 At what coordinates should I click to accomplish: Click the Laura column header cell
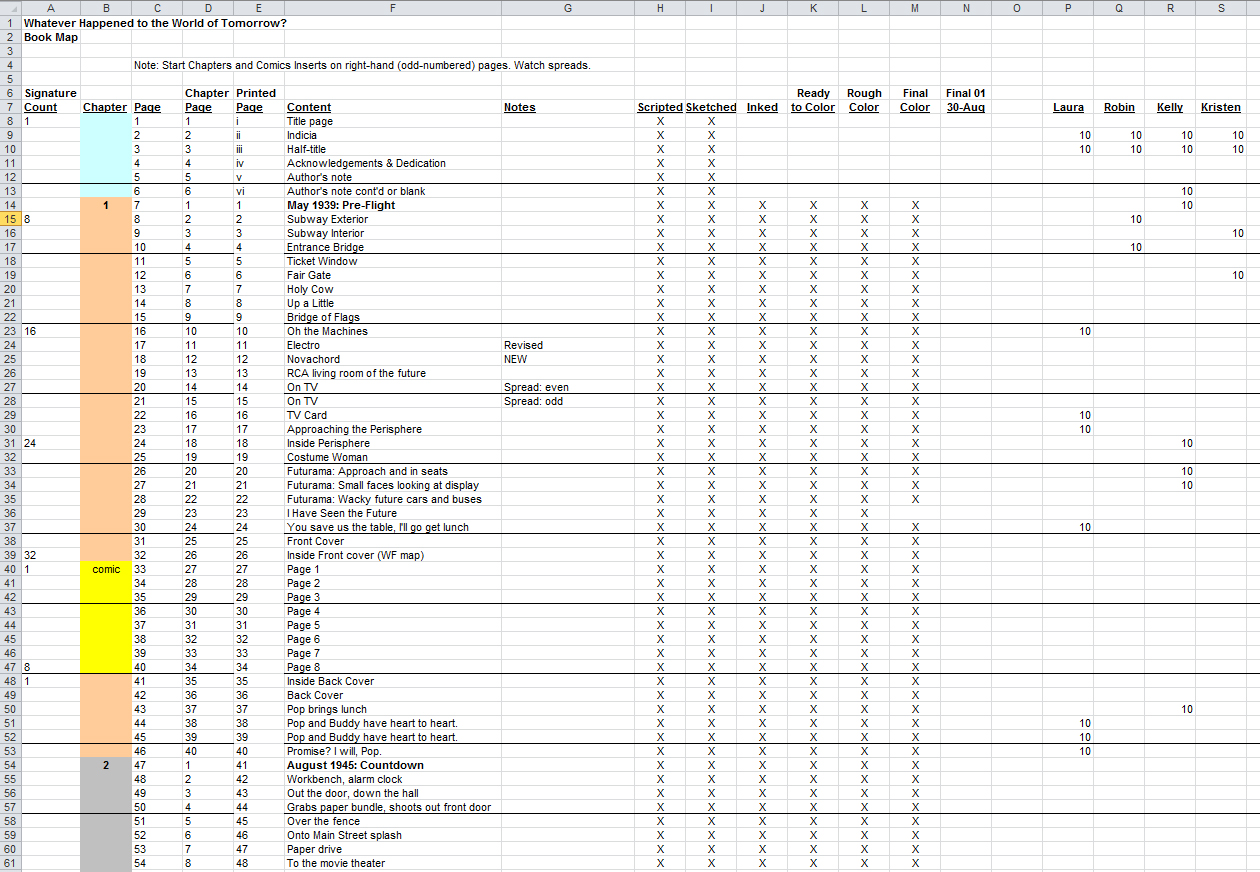(1068, 107)
